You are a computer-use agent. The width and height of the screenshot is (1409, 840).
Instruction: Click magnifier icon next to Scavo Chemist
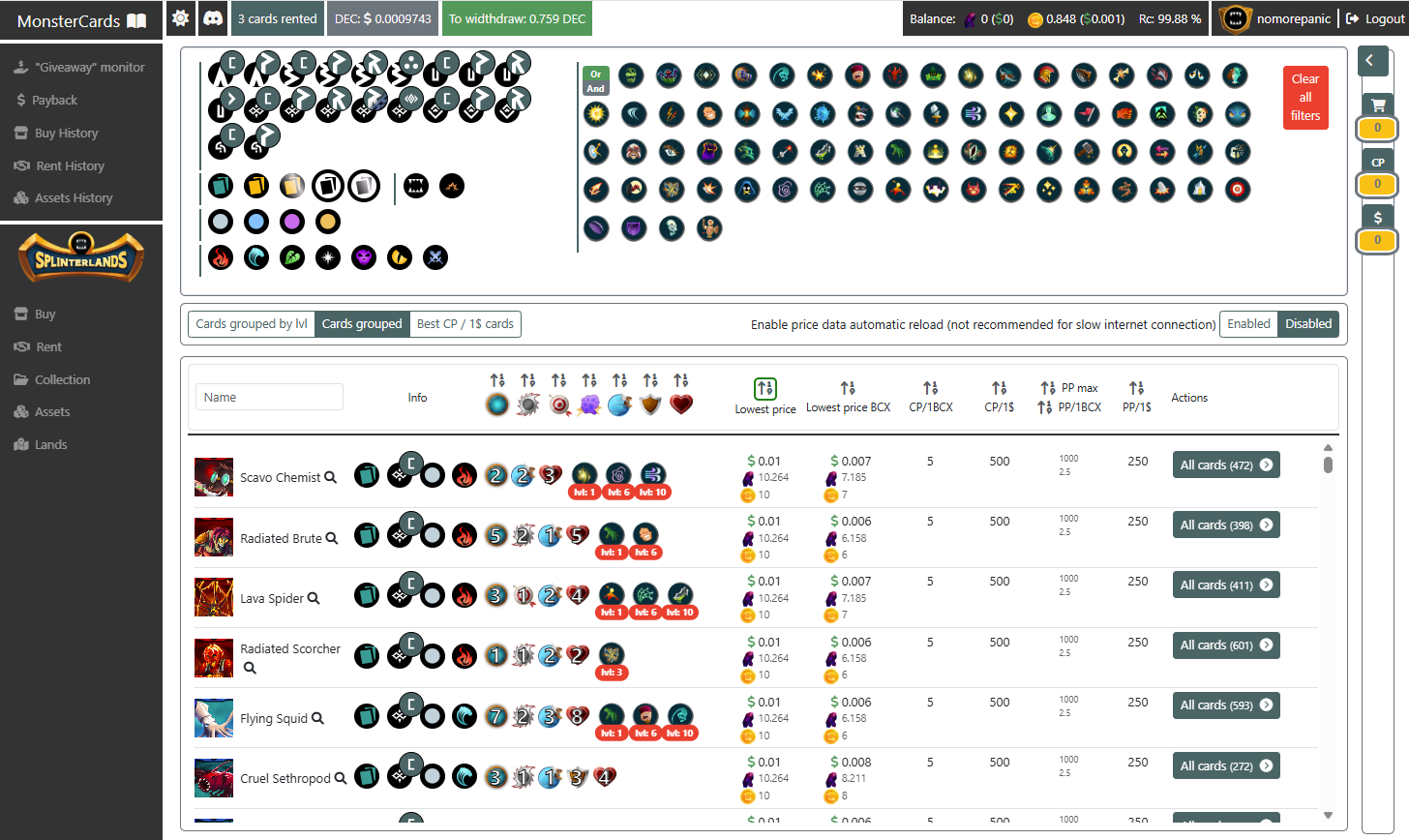[331, 477]
